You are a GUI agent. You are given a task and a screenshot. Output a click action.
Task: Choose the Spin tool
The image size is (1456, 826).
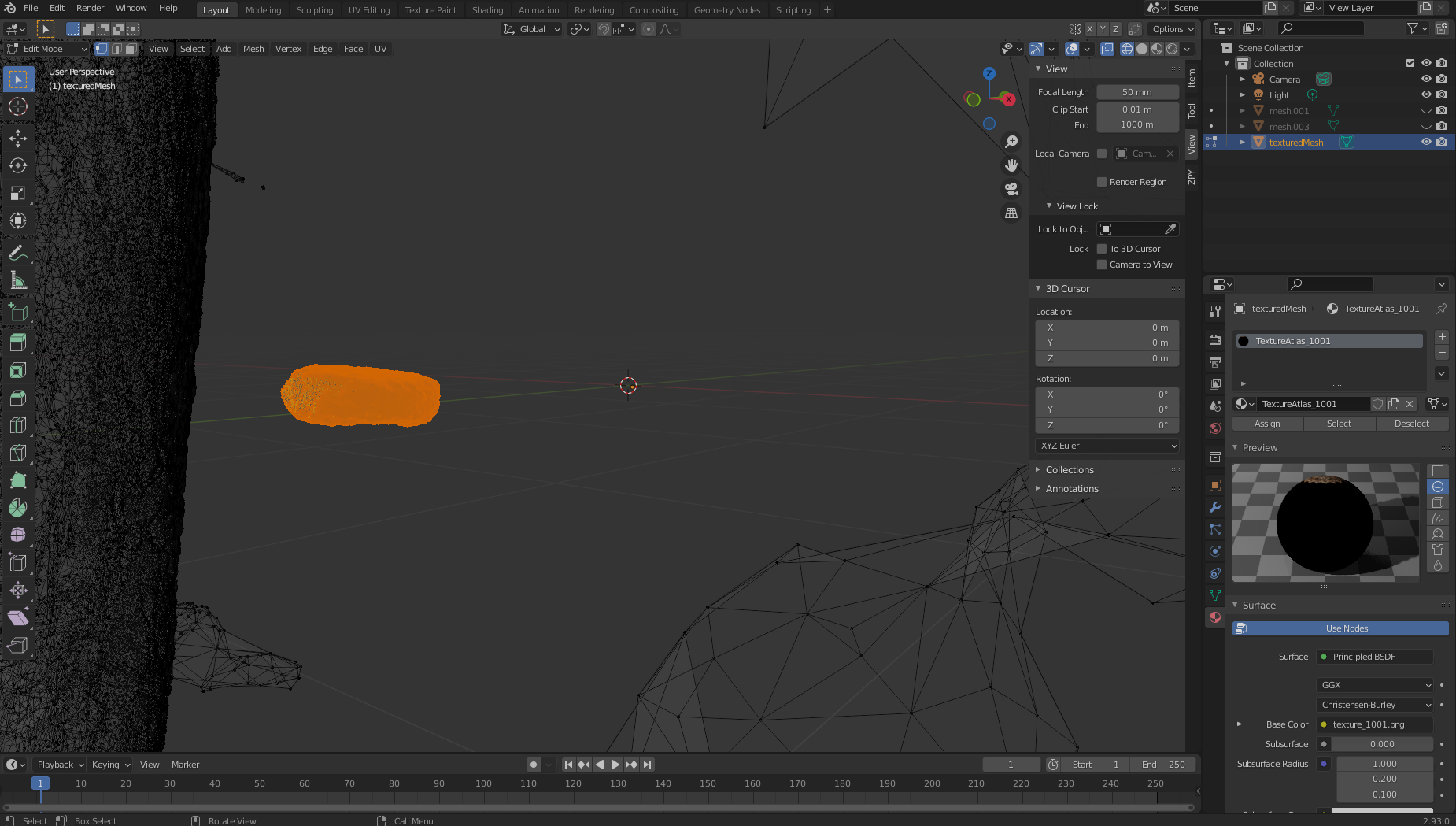pyautogui.click(x=18, y=508)
